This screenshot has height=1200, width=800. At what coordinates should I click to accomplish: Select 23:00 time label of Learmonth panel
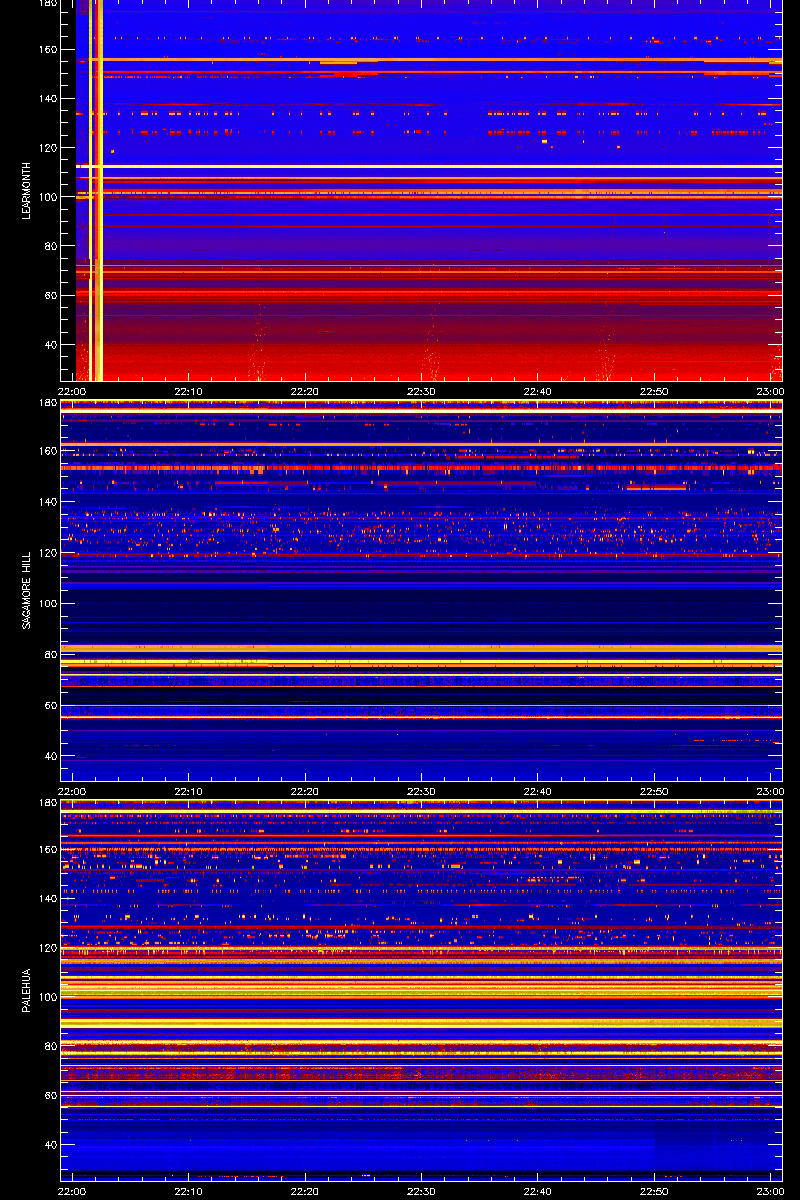(x=770, y=391)
